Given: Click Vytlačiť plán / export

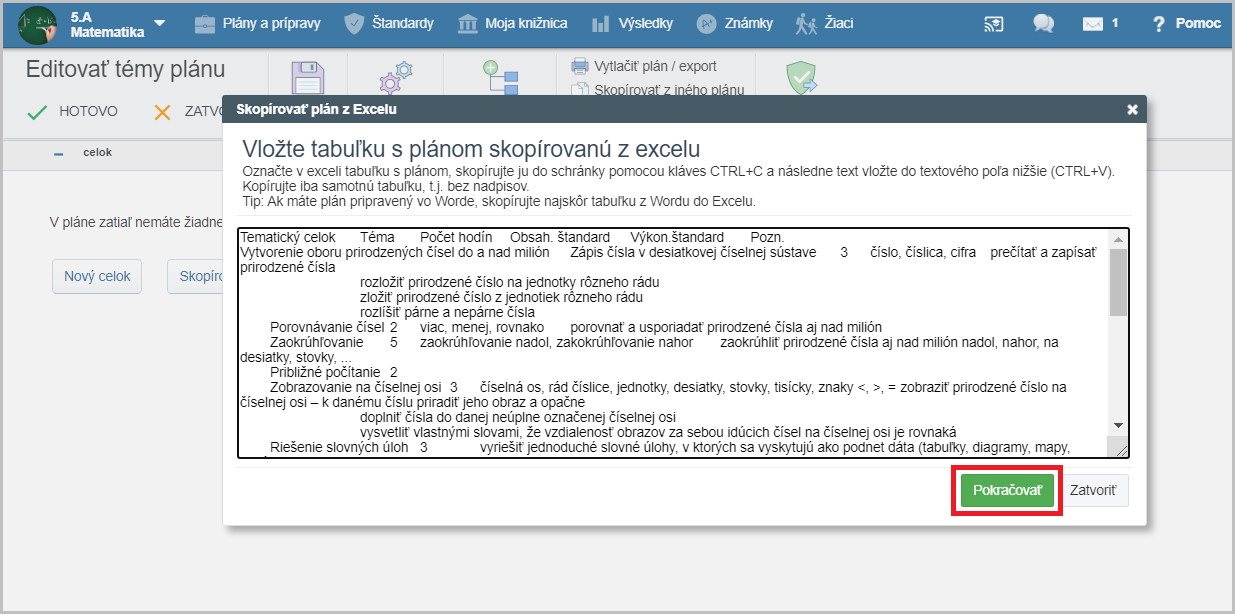Looking at the screenshot, I should tap(644, 66).
